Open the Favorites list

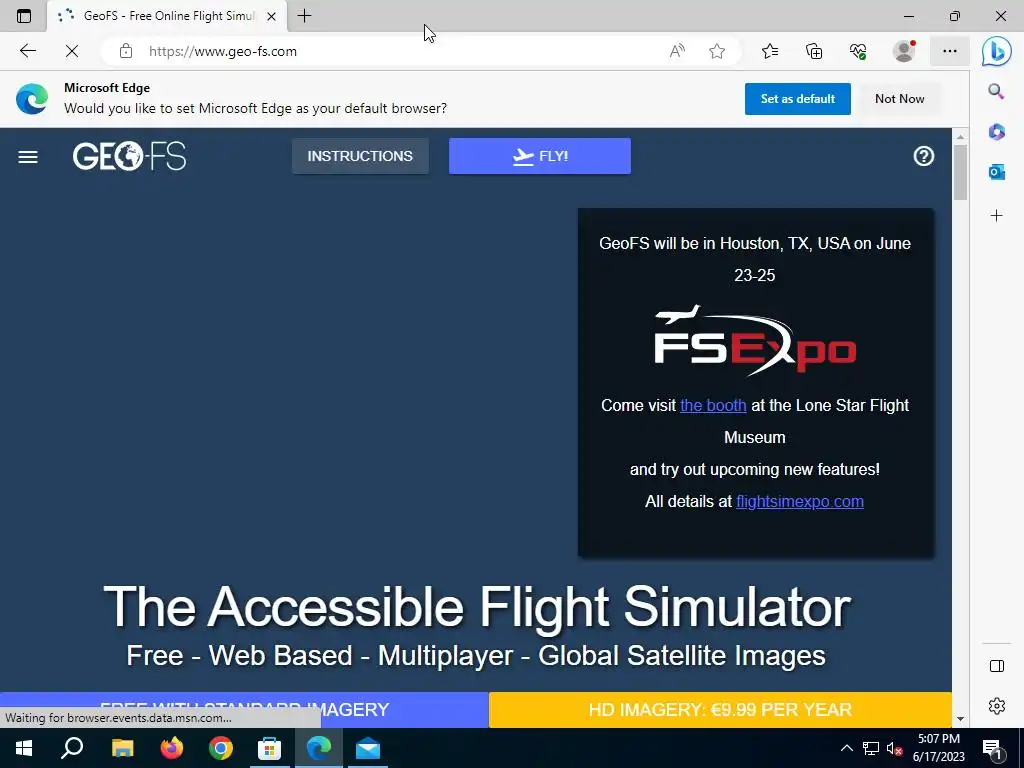[770, 51]
